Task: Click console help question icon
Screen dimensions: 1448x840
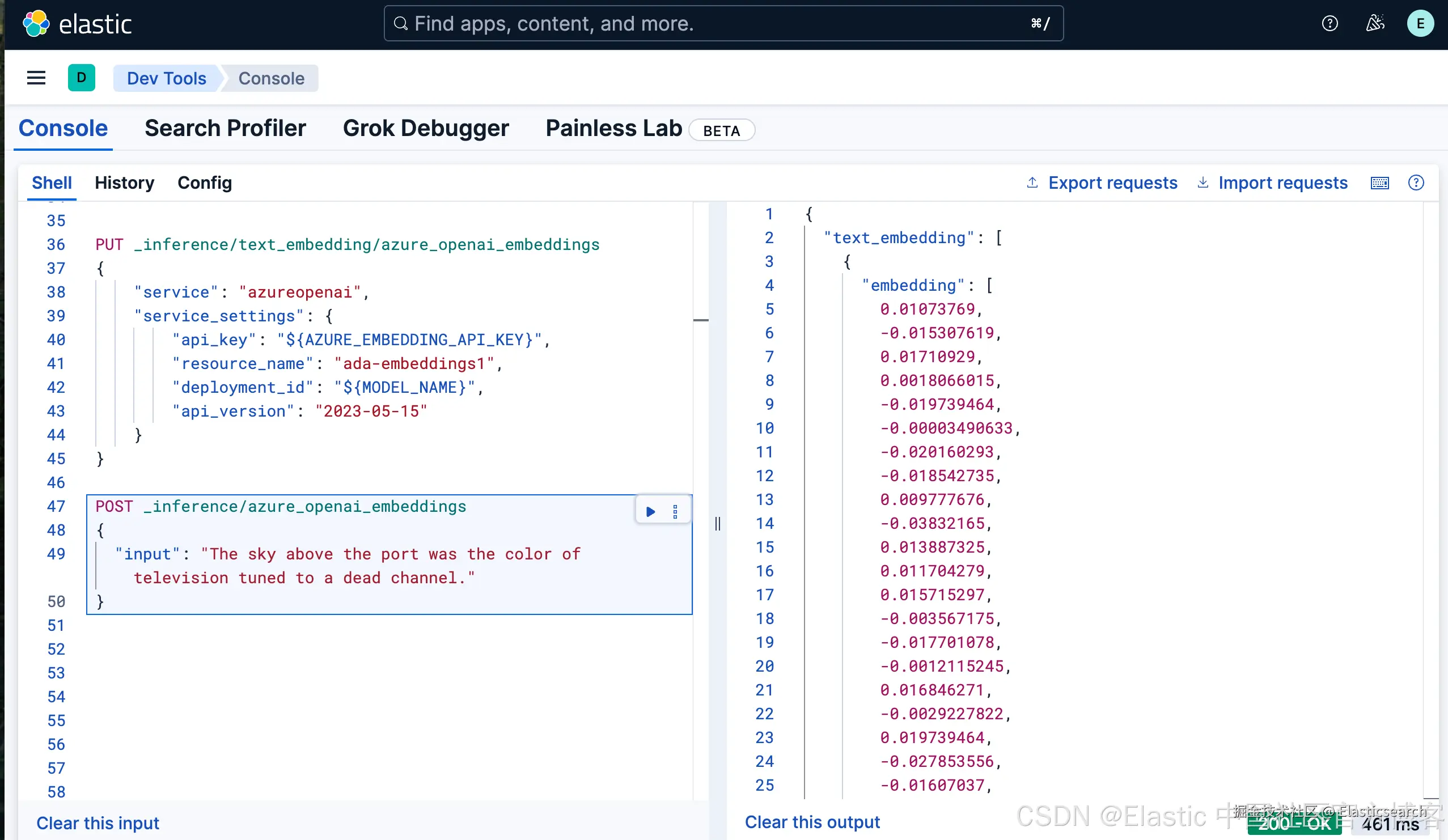Action: point(1416,183)
